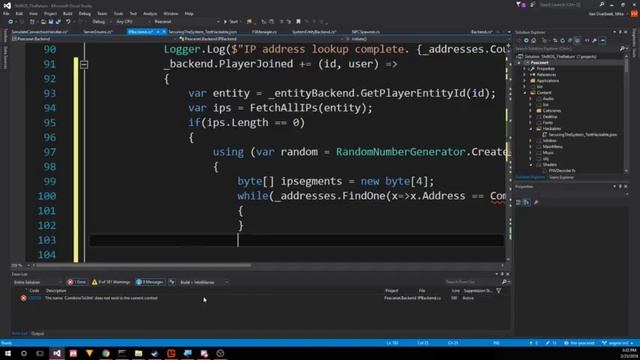Open the Debug configuration dropdown
The width and height of the screenshot is (640, 360).
click(x=101, y=22)
